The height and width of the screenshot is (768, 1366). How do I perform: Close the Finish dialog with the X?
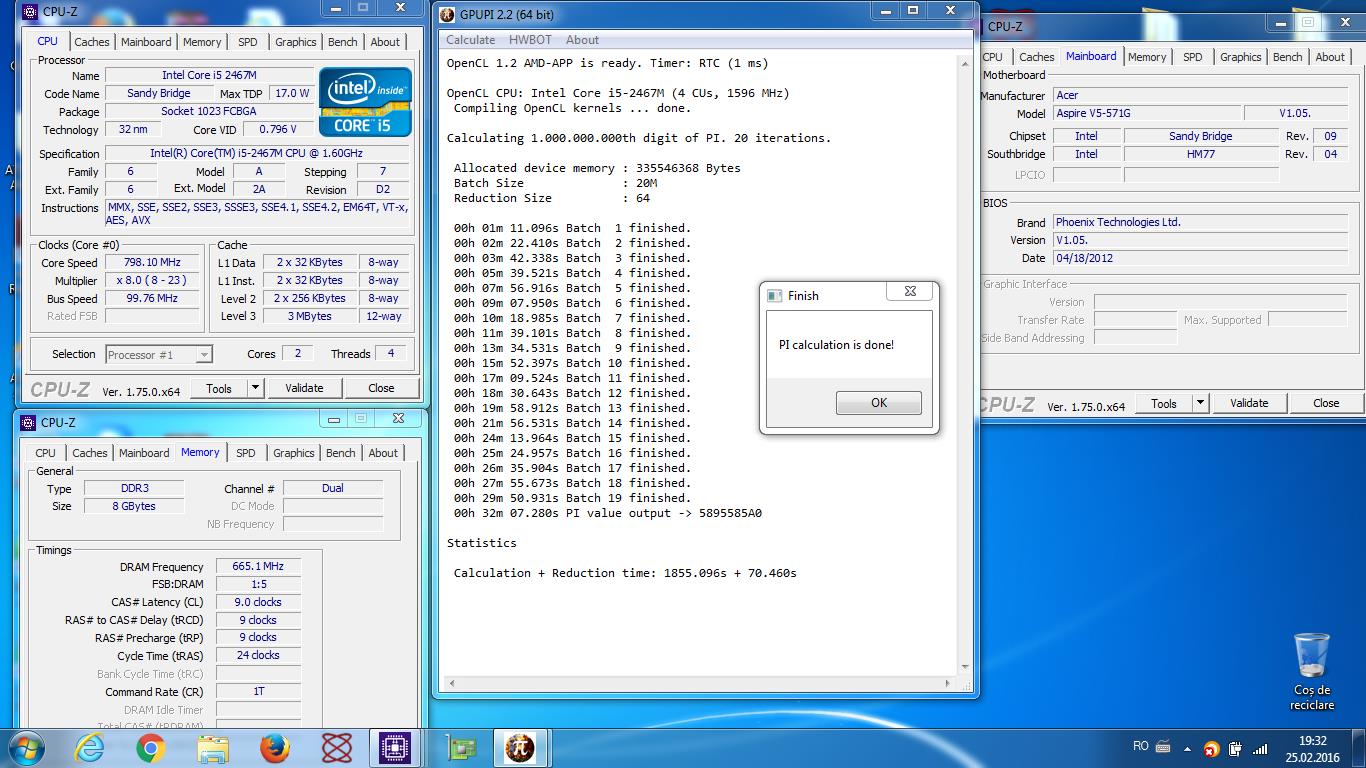coord(910,292)
